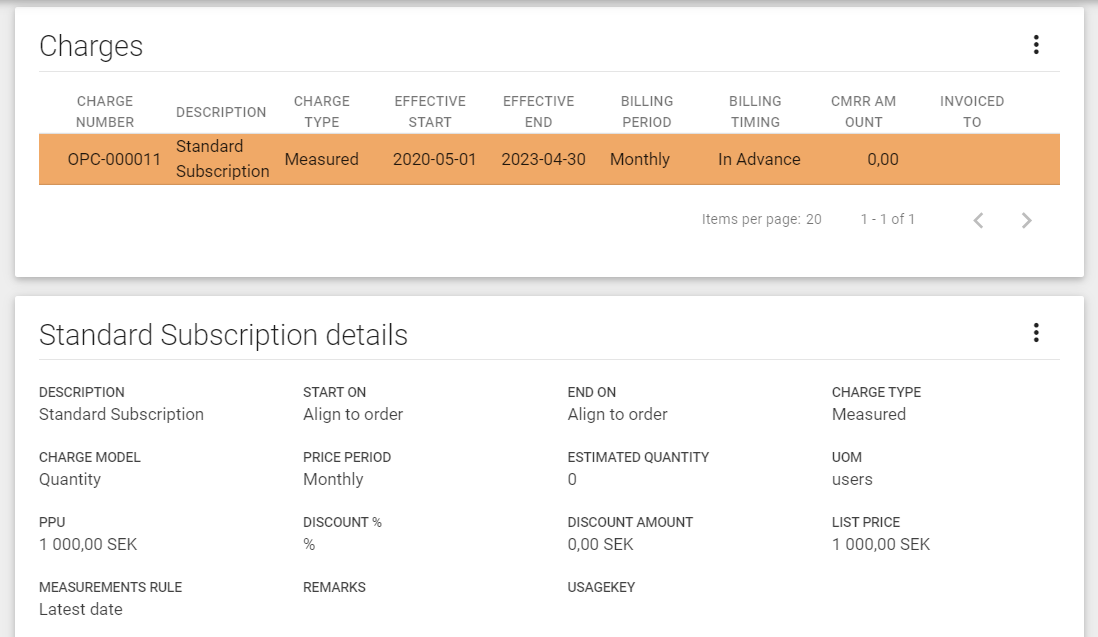The image size is (1098, 637).
Task: Click the Estimated Quantity value 0
Action: click(x=572, y=480)
